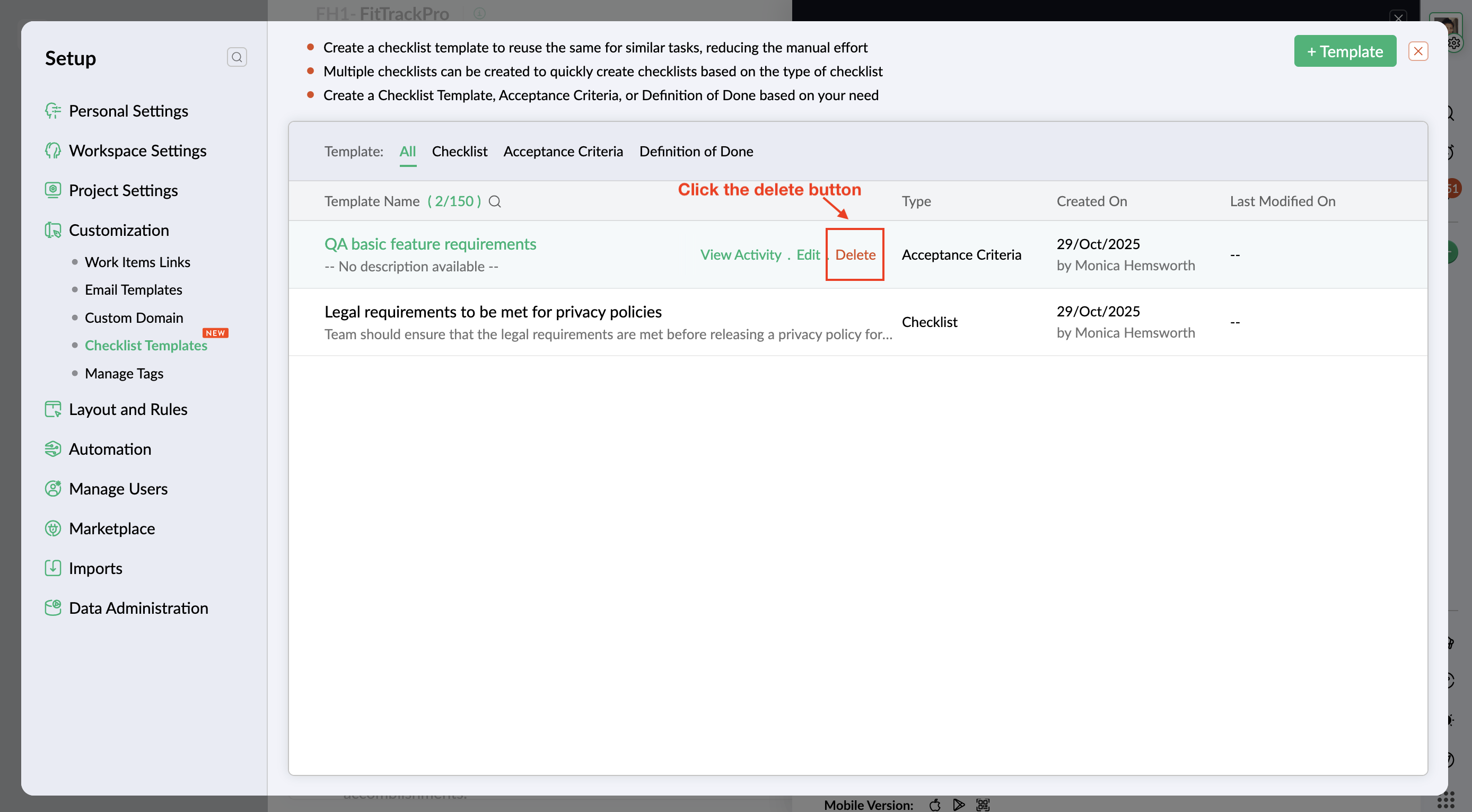The height and width of the screenshot is (812, 1472).
Task: Click the + Template button
Action: point(1345,51)
